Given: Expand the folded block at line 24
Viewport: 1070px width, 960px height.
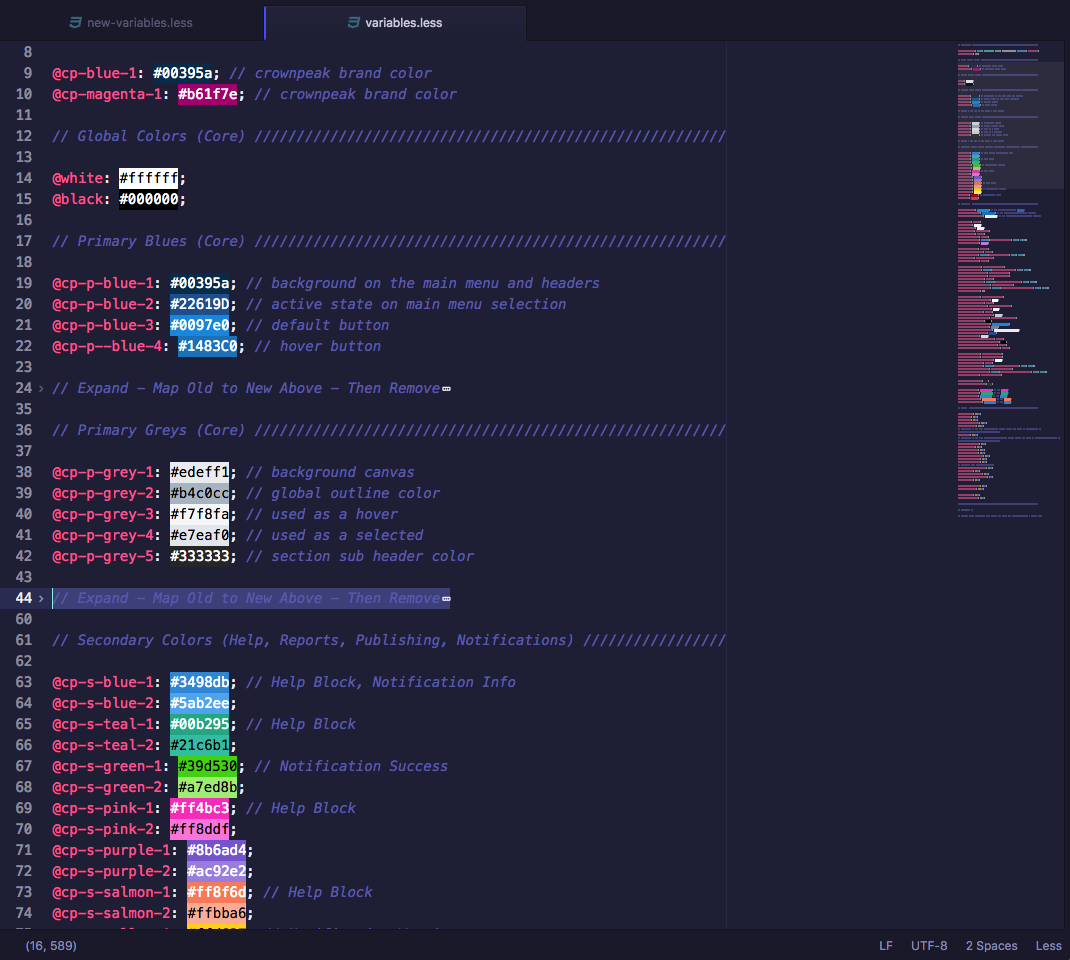Looking at the screenshot, I should tap(41, 389).
